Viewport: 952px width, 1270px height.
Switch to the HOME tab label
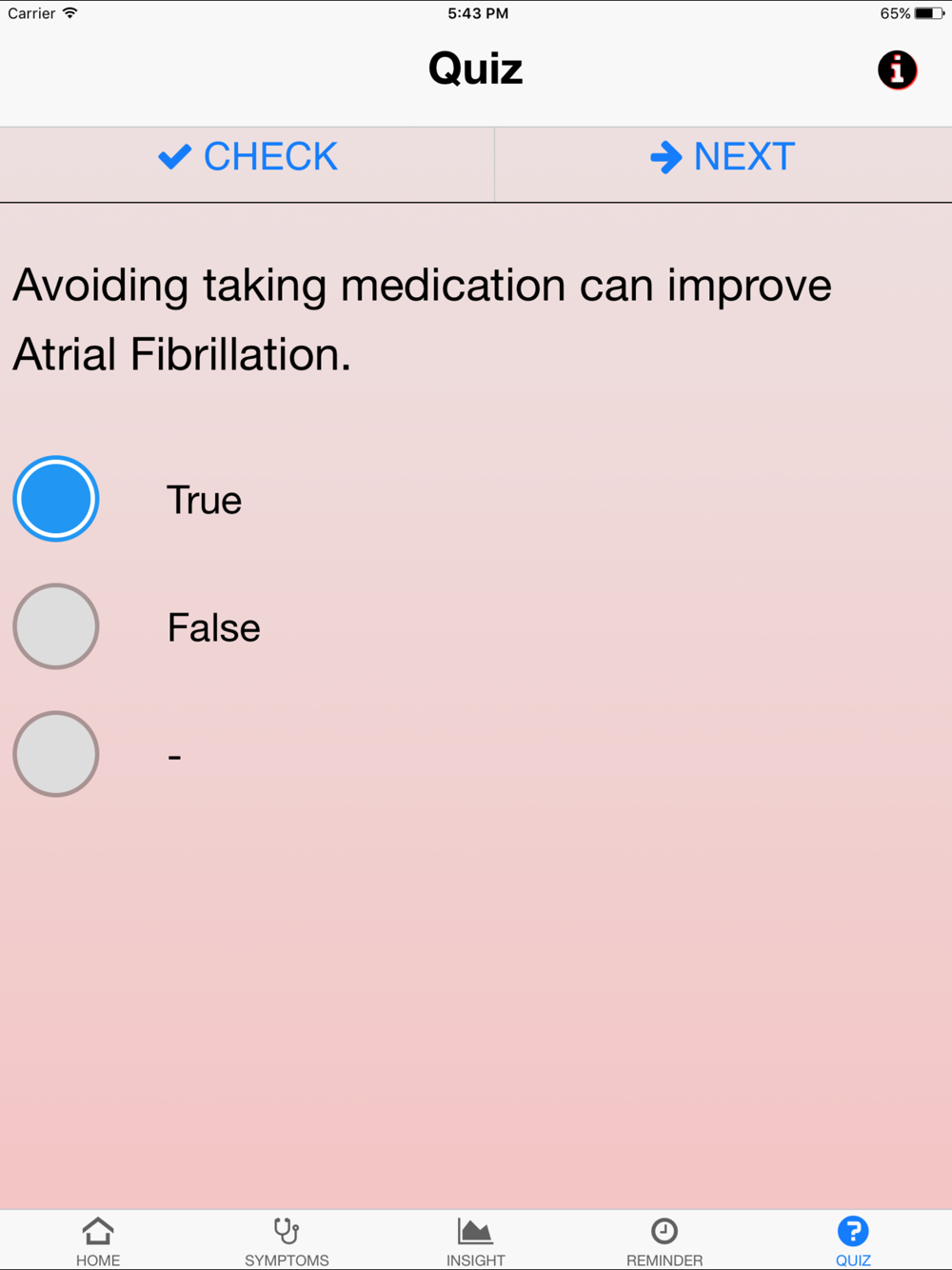tap(98, 1260)
